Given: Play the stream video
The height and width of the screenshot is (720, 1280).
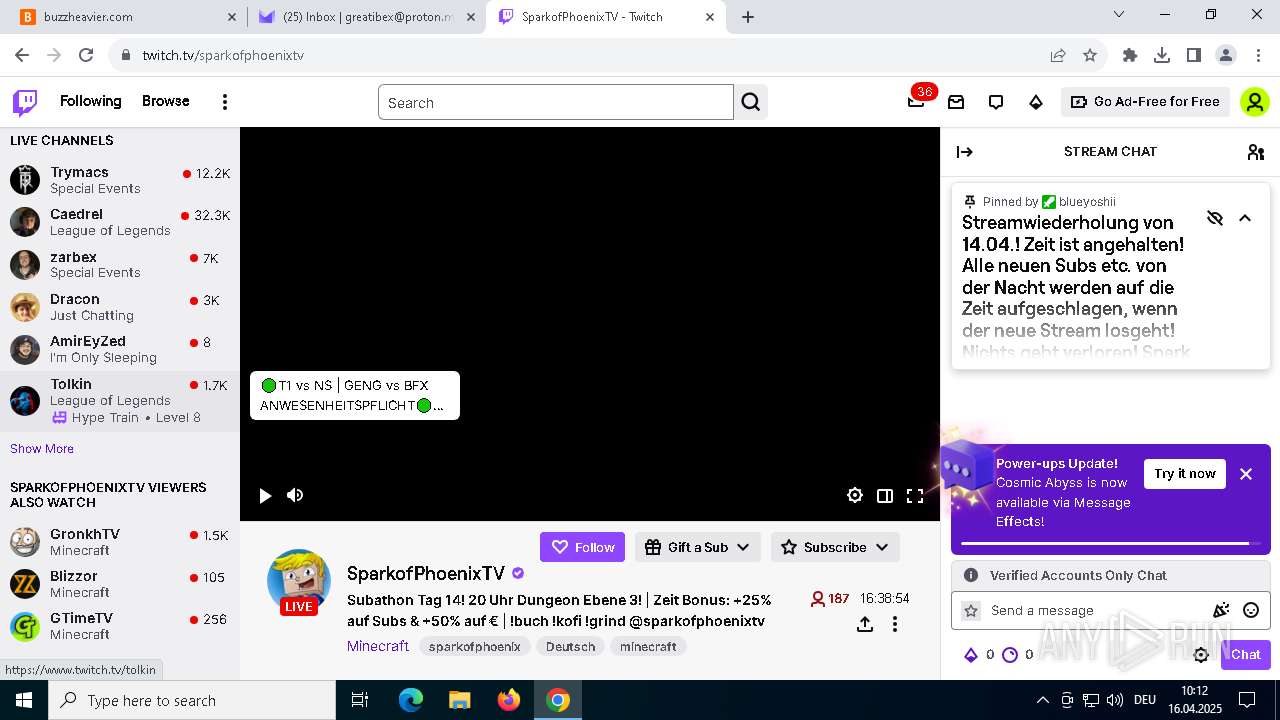Looking at the screenshot, I should [265, 496].
